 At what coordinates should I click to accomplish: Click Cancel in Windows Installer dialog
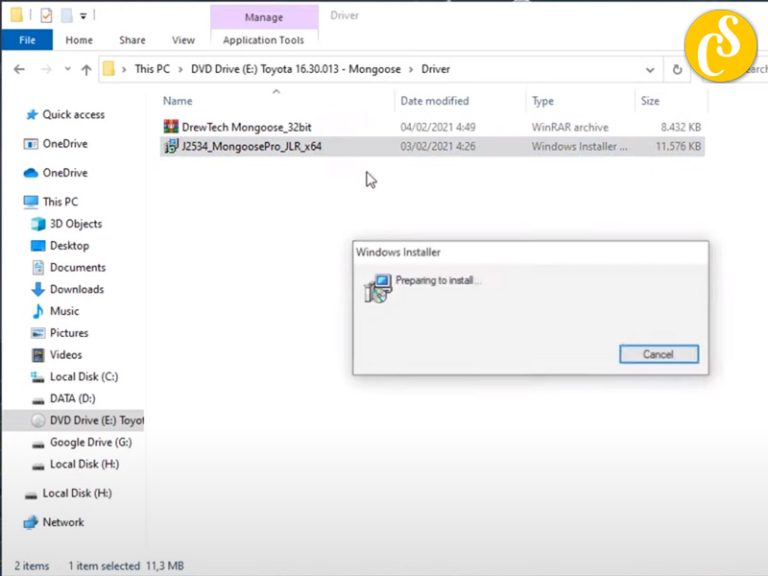point(658,354)
